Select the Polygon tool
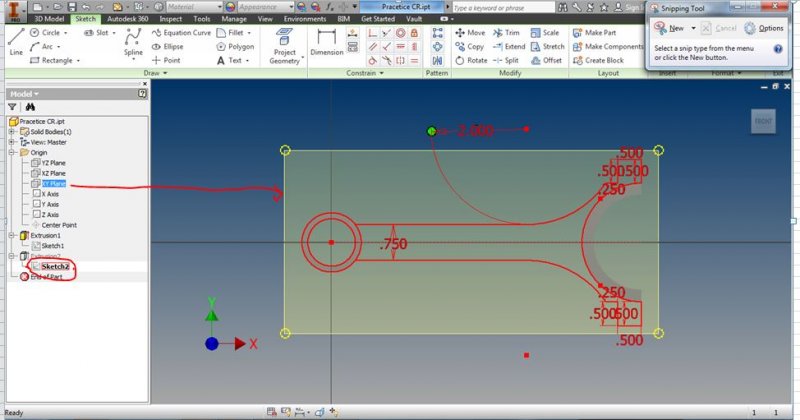 point(235,46)
